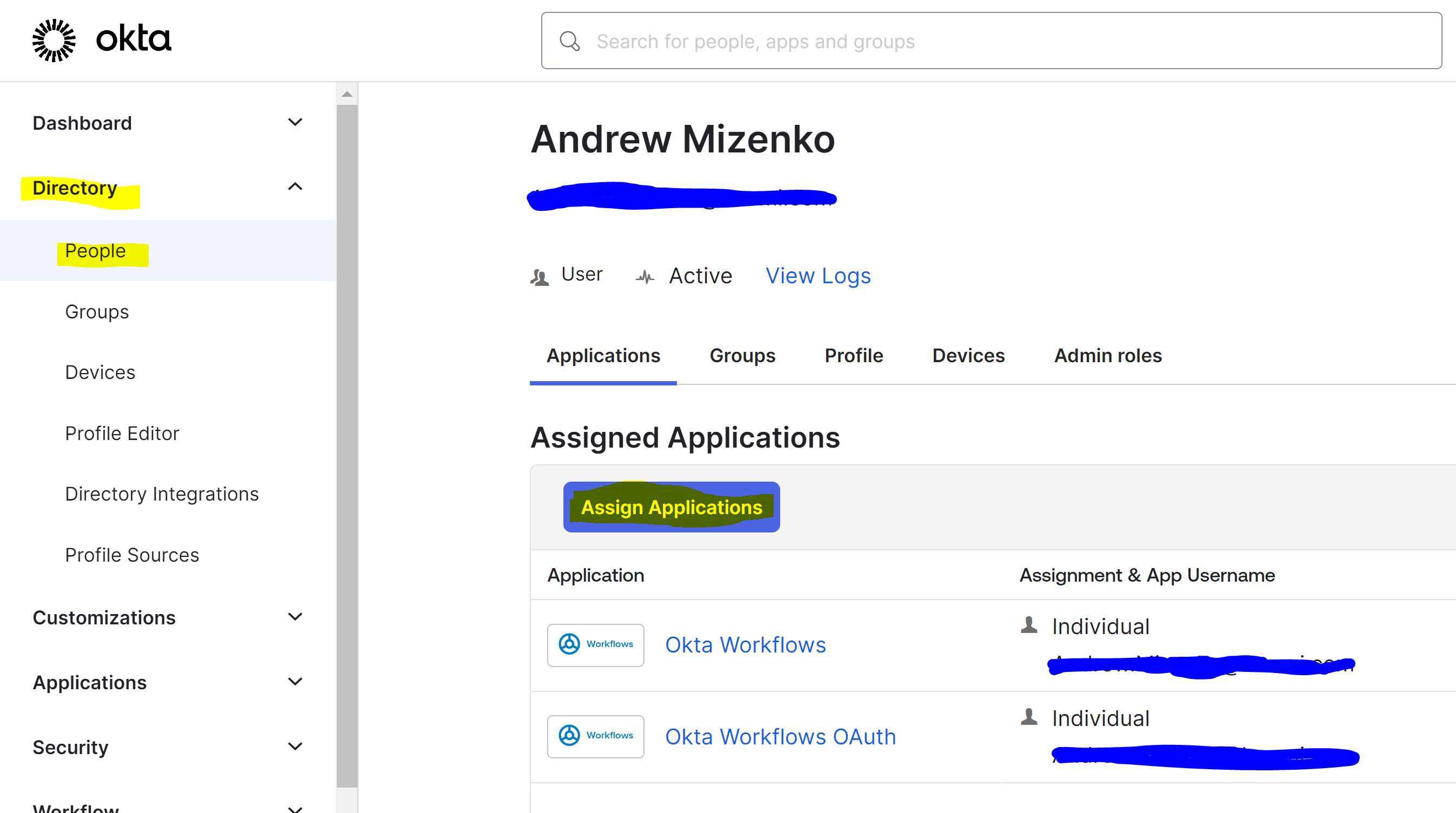This screenshot has height=813, width=1456.
Task: Click the Active status pulse icon
Action: click(644, 276)
